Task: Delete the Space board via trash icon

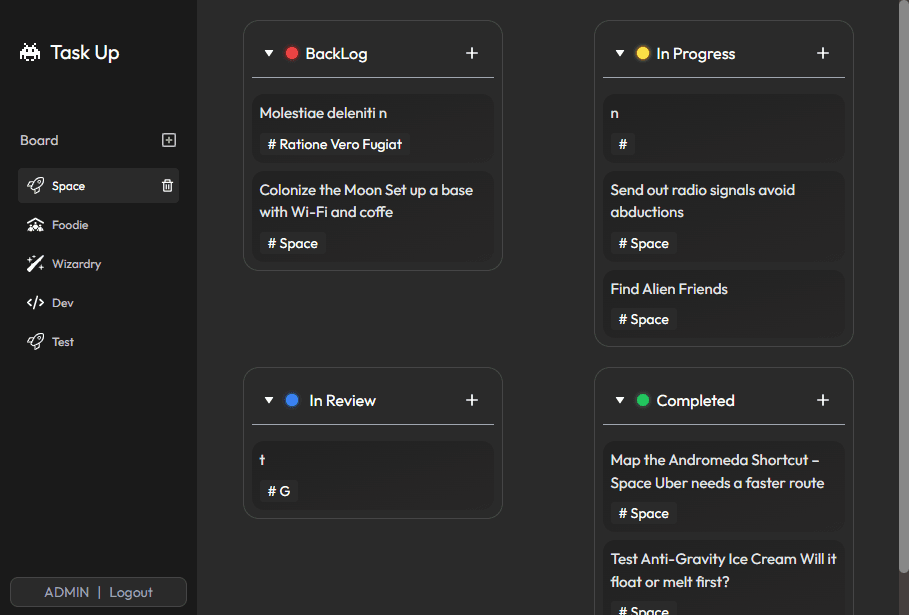Action: click(167, 186)
